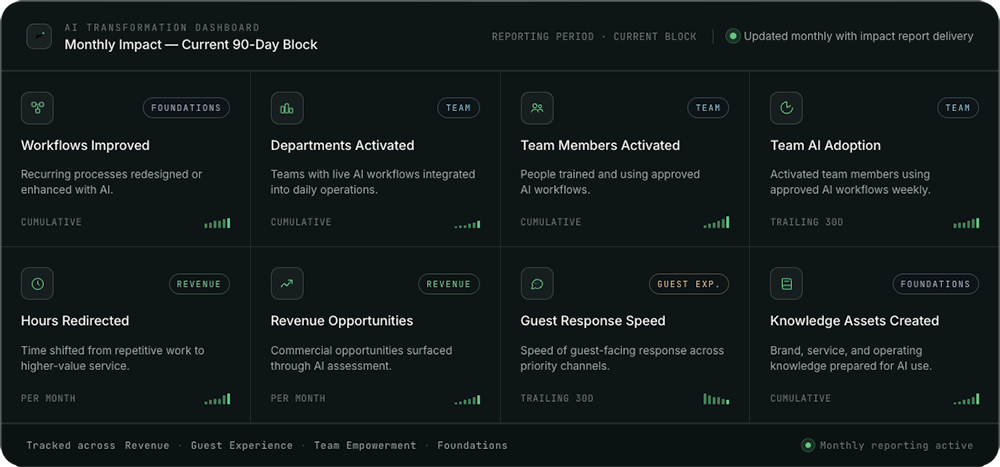Select Foundations in the footer tracking list

click(473, 445)
